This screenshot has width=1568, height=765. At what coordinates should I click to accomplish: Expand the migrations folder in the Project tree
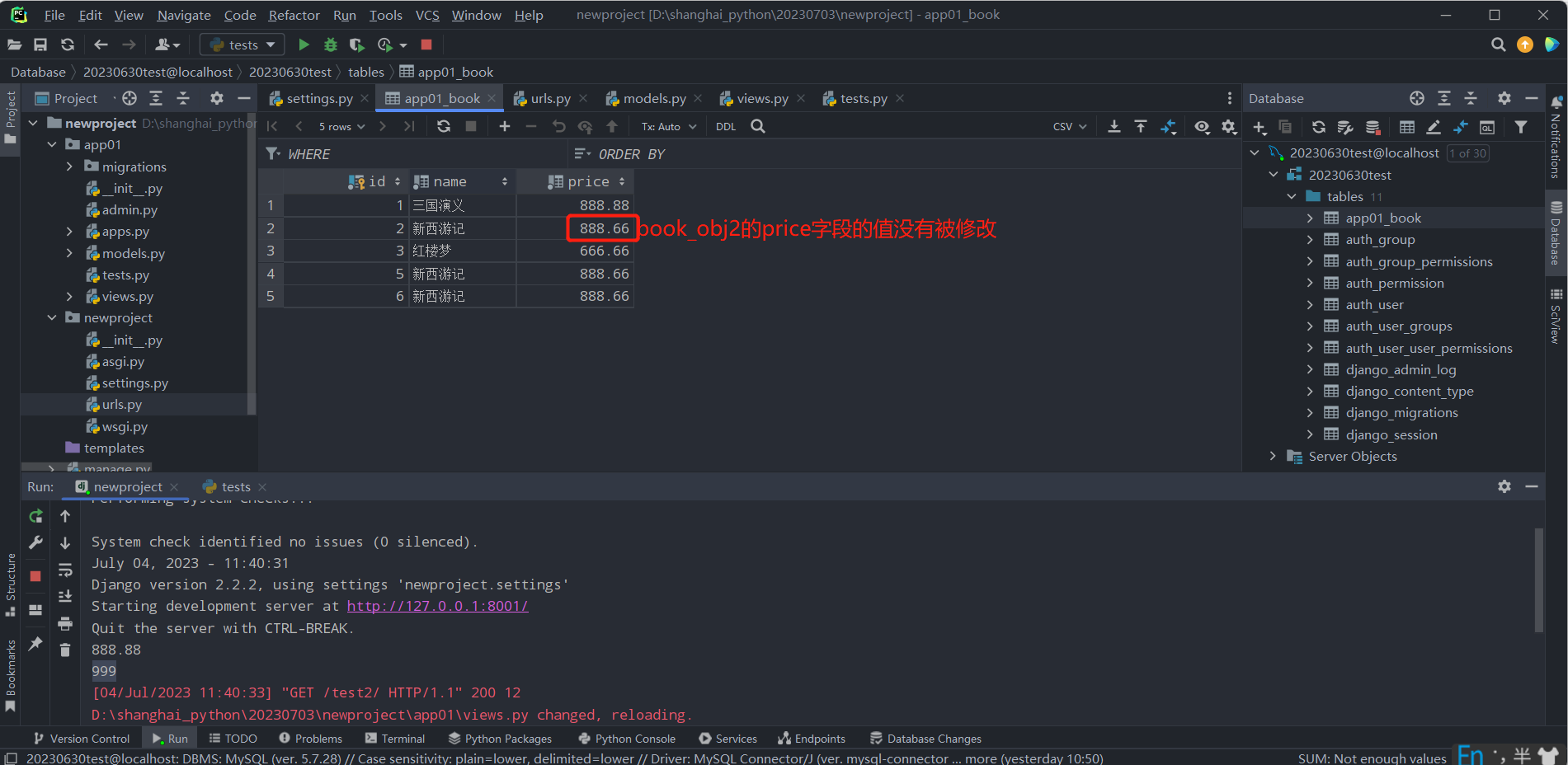pos(70,167)
